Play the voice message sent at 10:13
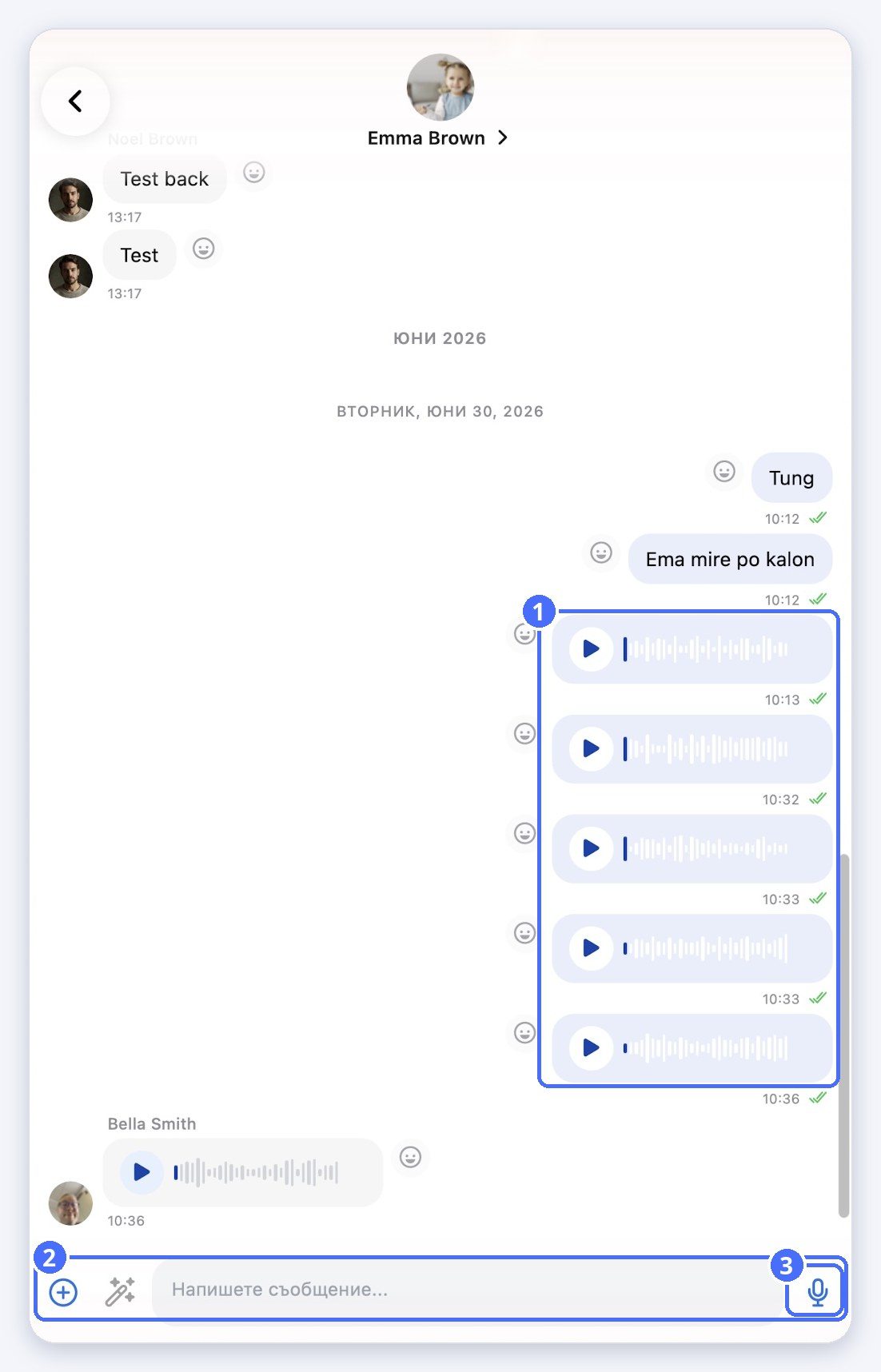Viewport: 881px width, 1372px height. pyautogui.click(x=591, y=648)
